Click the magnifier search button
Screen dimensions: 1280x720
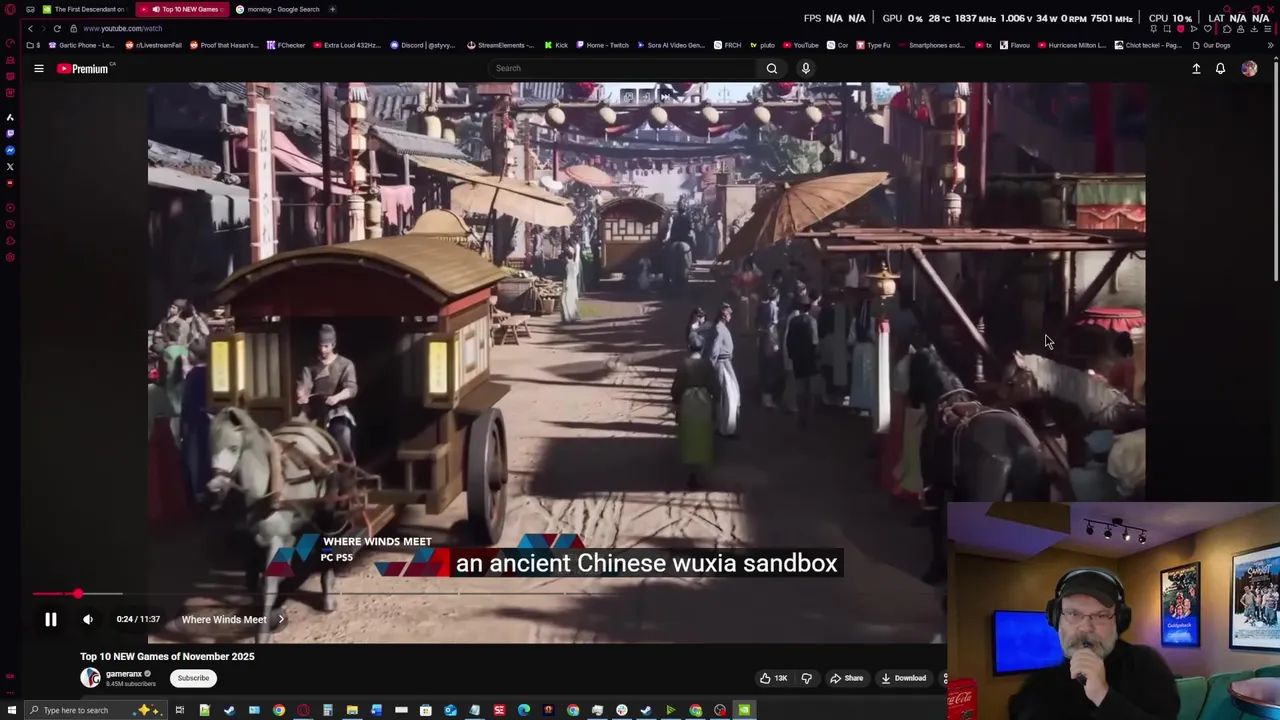coord(771,68)
